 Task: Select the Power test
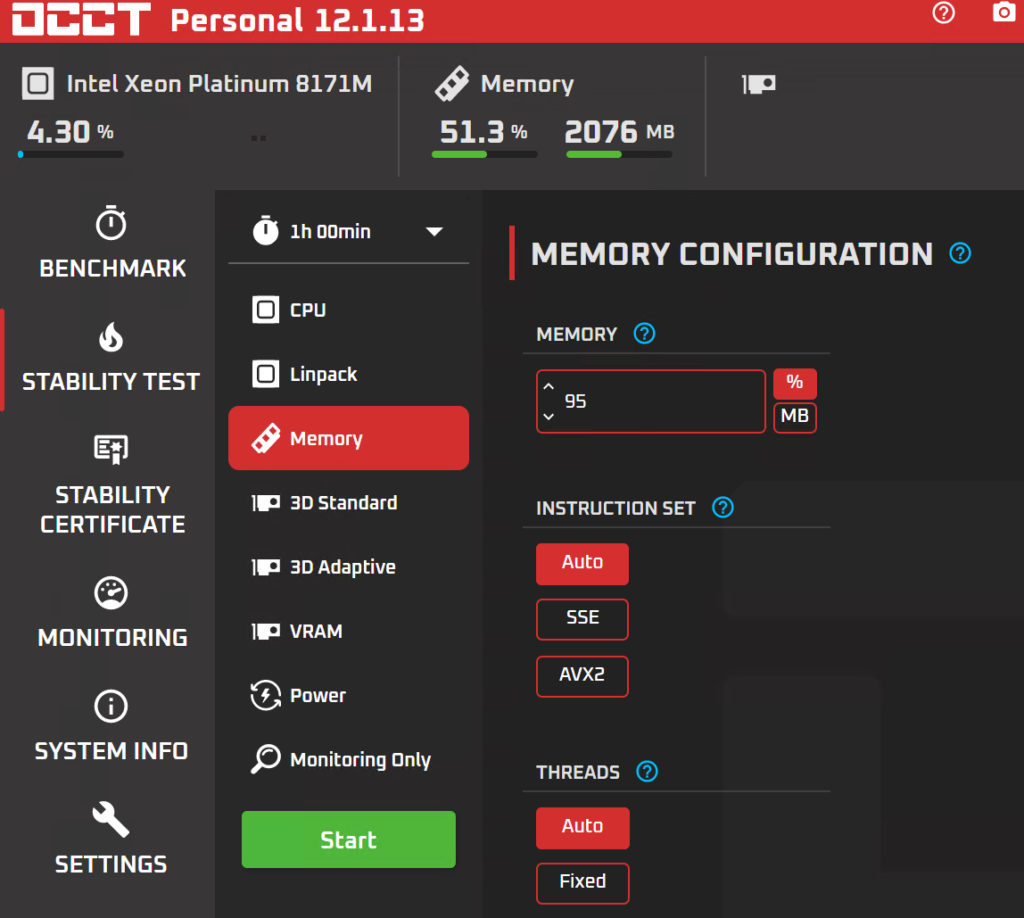click(x=349, y=695)
